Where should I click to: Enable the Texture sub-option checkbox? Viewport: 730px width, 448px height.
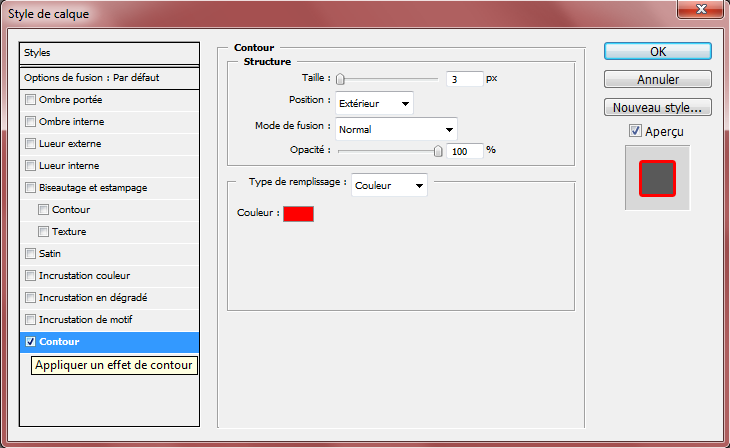pyautogui.click(x=44, y=232)
